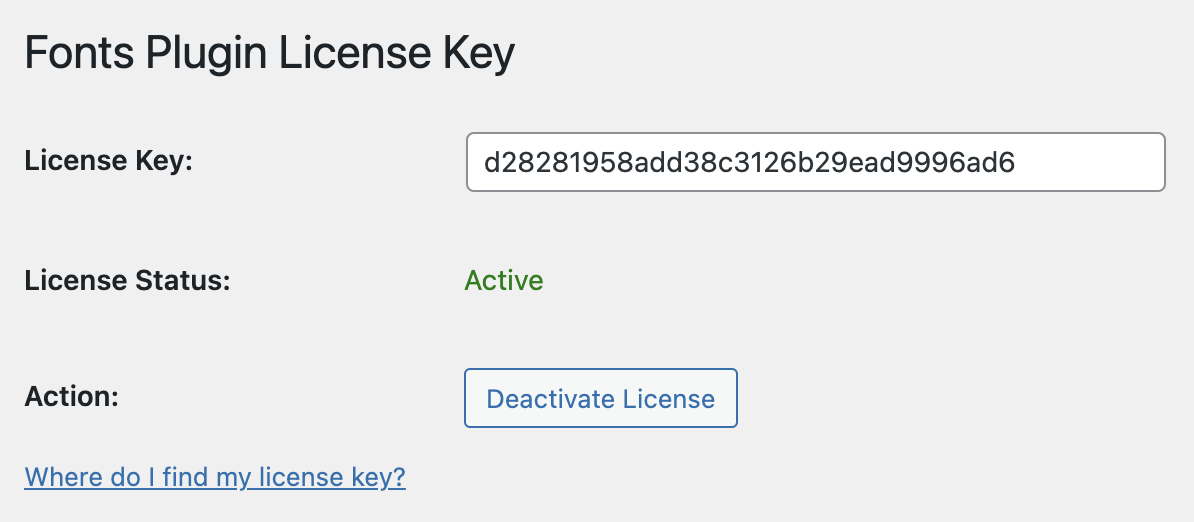Click the word 'Plugin' in the page title
Viewport: 1194px width, 522px height.
pos(206,55)
